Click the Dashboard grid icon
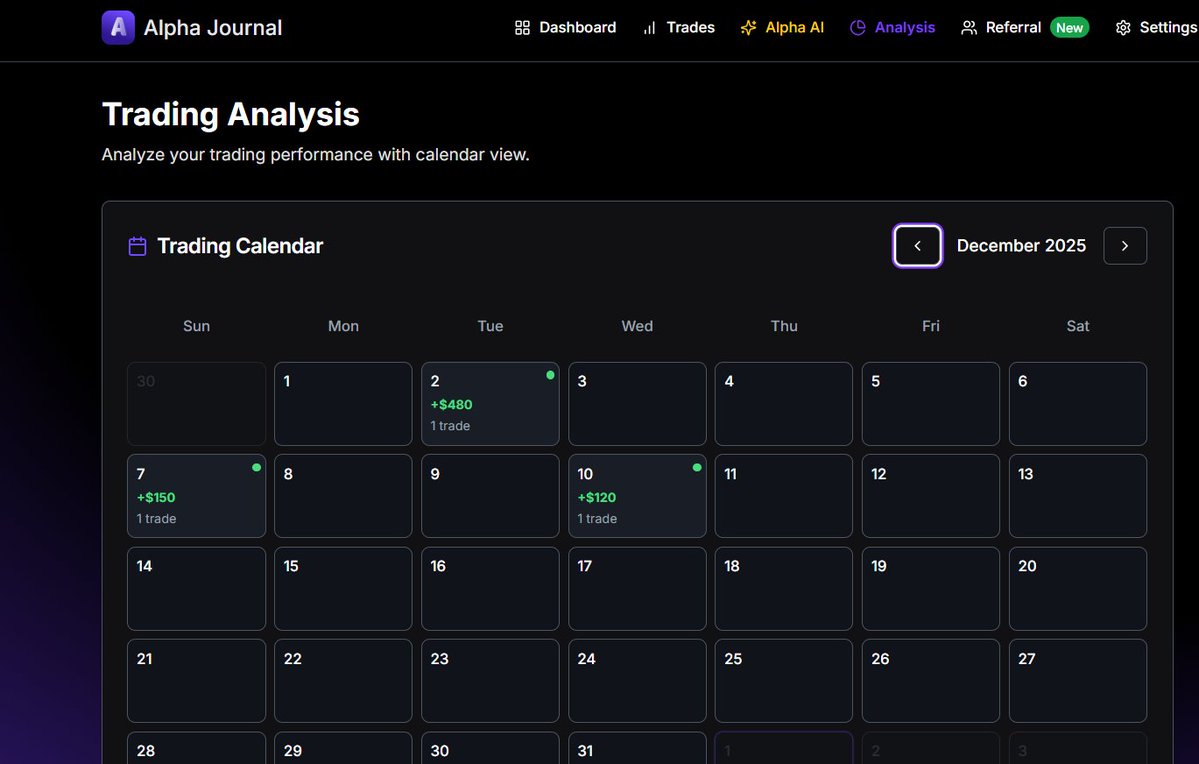The width and height of the screenshot is (1199, 764). click(522, 28)
